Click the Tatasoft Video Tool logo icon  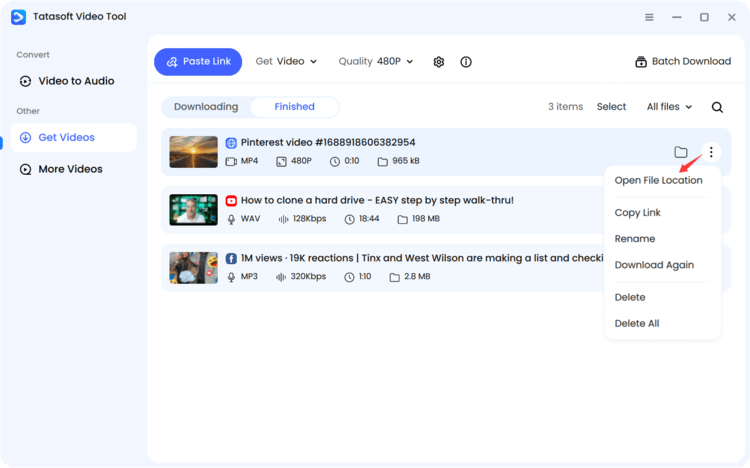click(19, 17)
